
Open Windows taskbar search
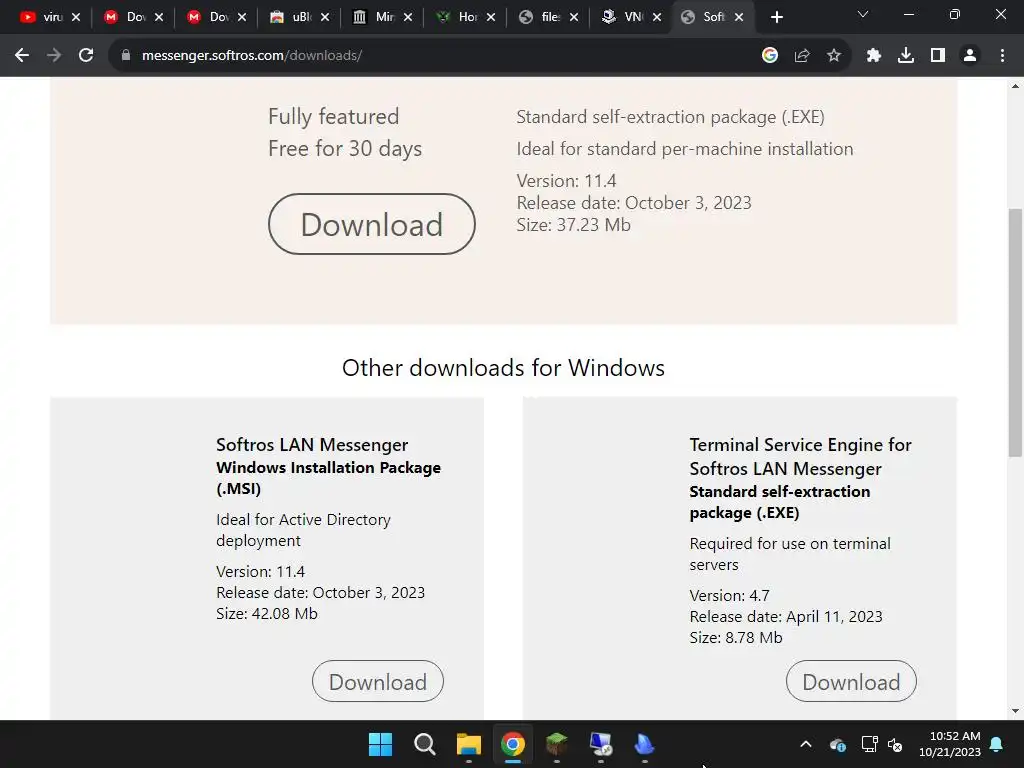pos(424,744)
